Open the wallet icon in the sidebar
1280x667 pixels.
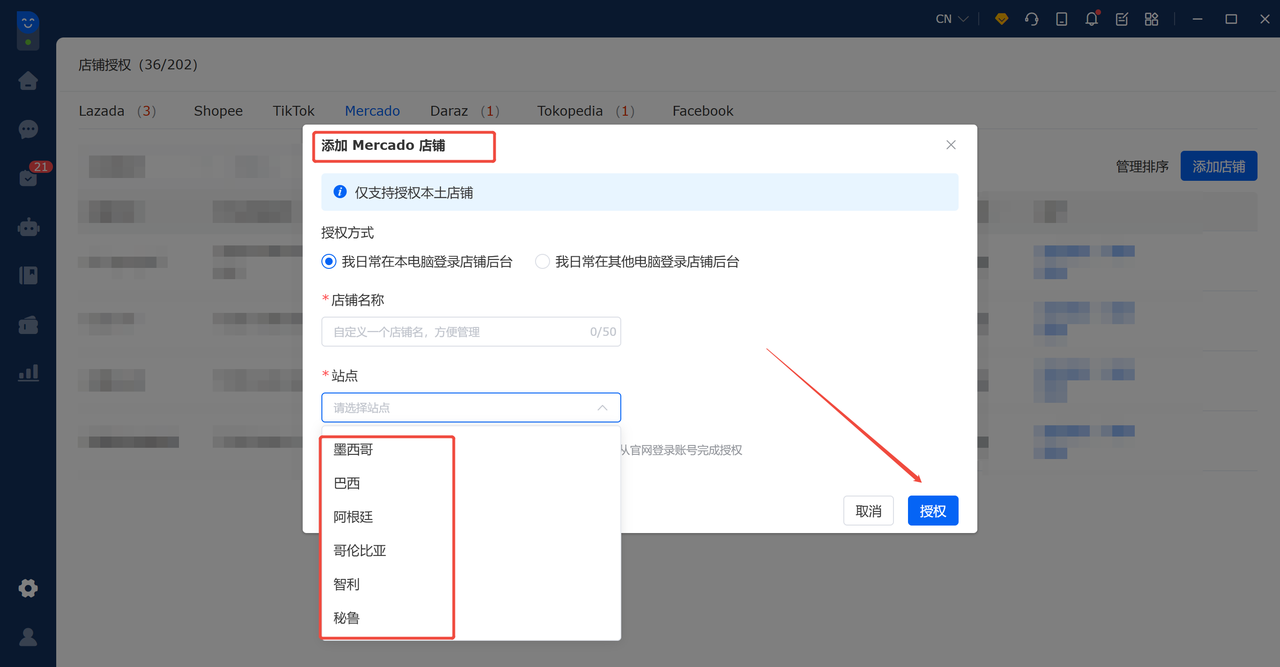tap(28, 324)
